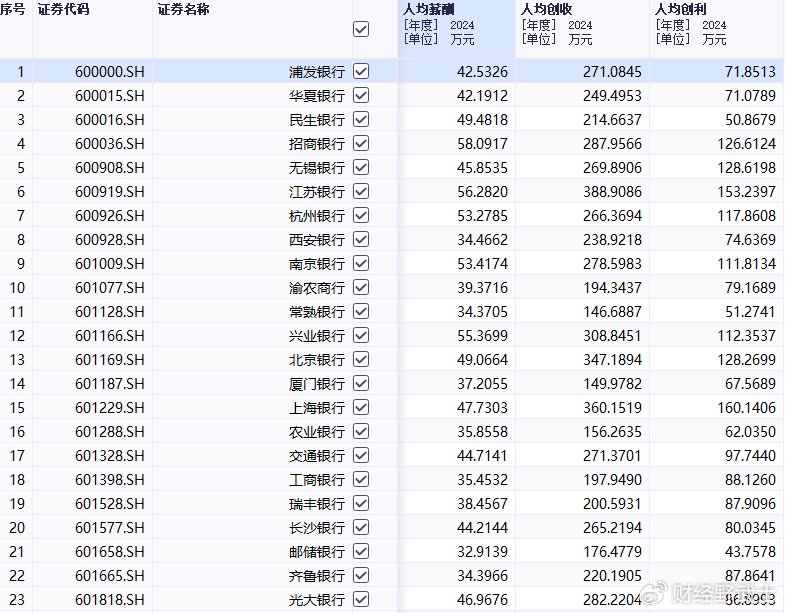
Task: Click the bank name 上海银行
Action: pyautogui.click(x=317, y=408)
